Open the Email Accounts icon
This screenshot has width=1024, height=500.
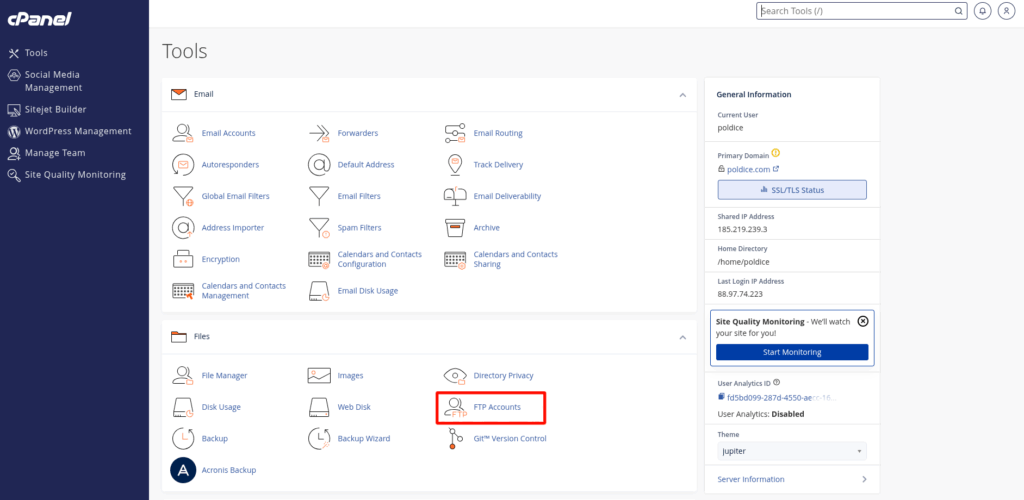[x=183, y=133]
